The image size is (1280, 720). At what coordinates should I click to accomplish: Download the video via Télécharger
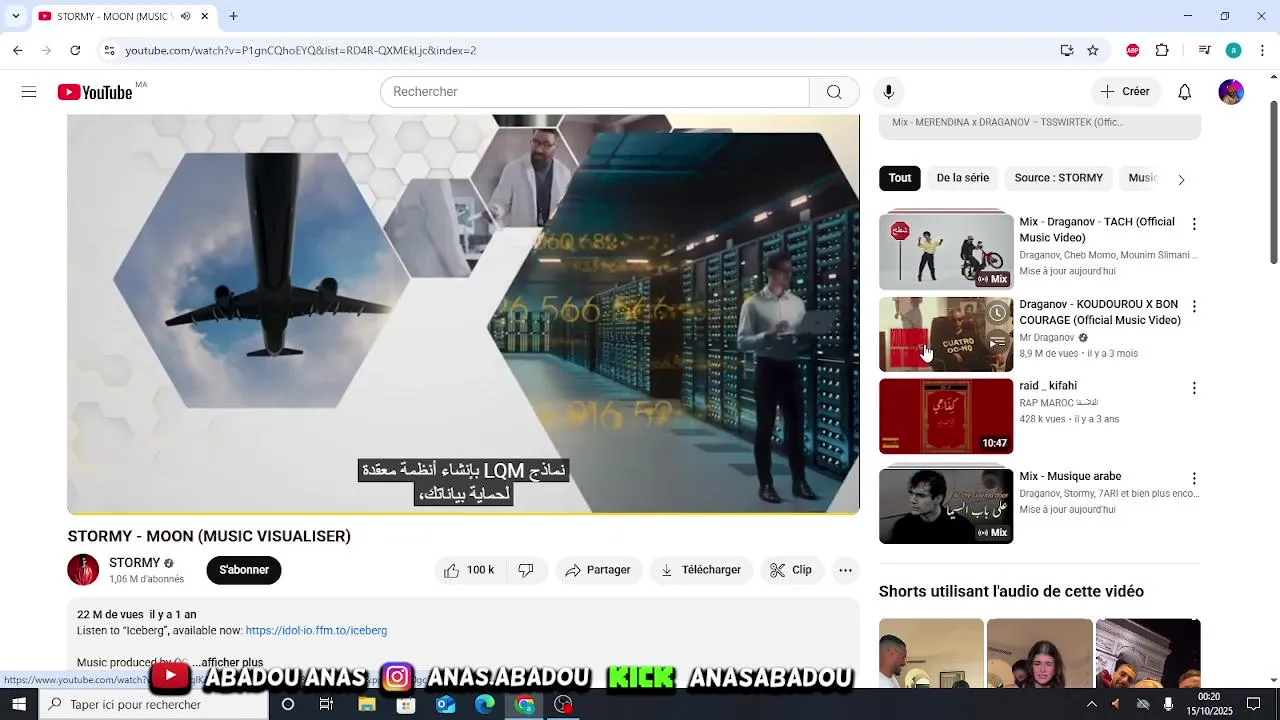701,570
